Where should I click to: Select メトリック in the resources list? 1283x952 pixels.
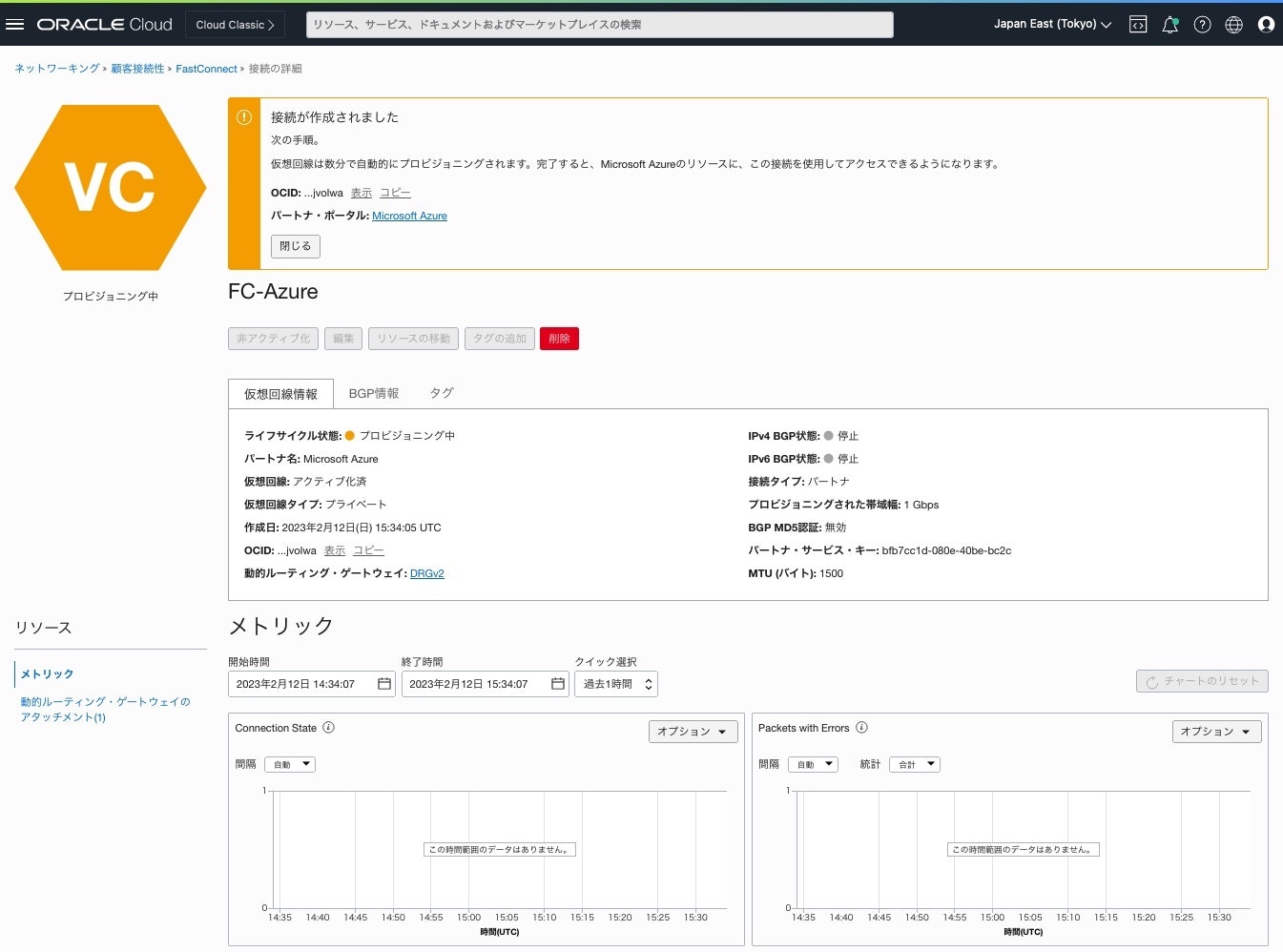click(x=48, y=674)
